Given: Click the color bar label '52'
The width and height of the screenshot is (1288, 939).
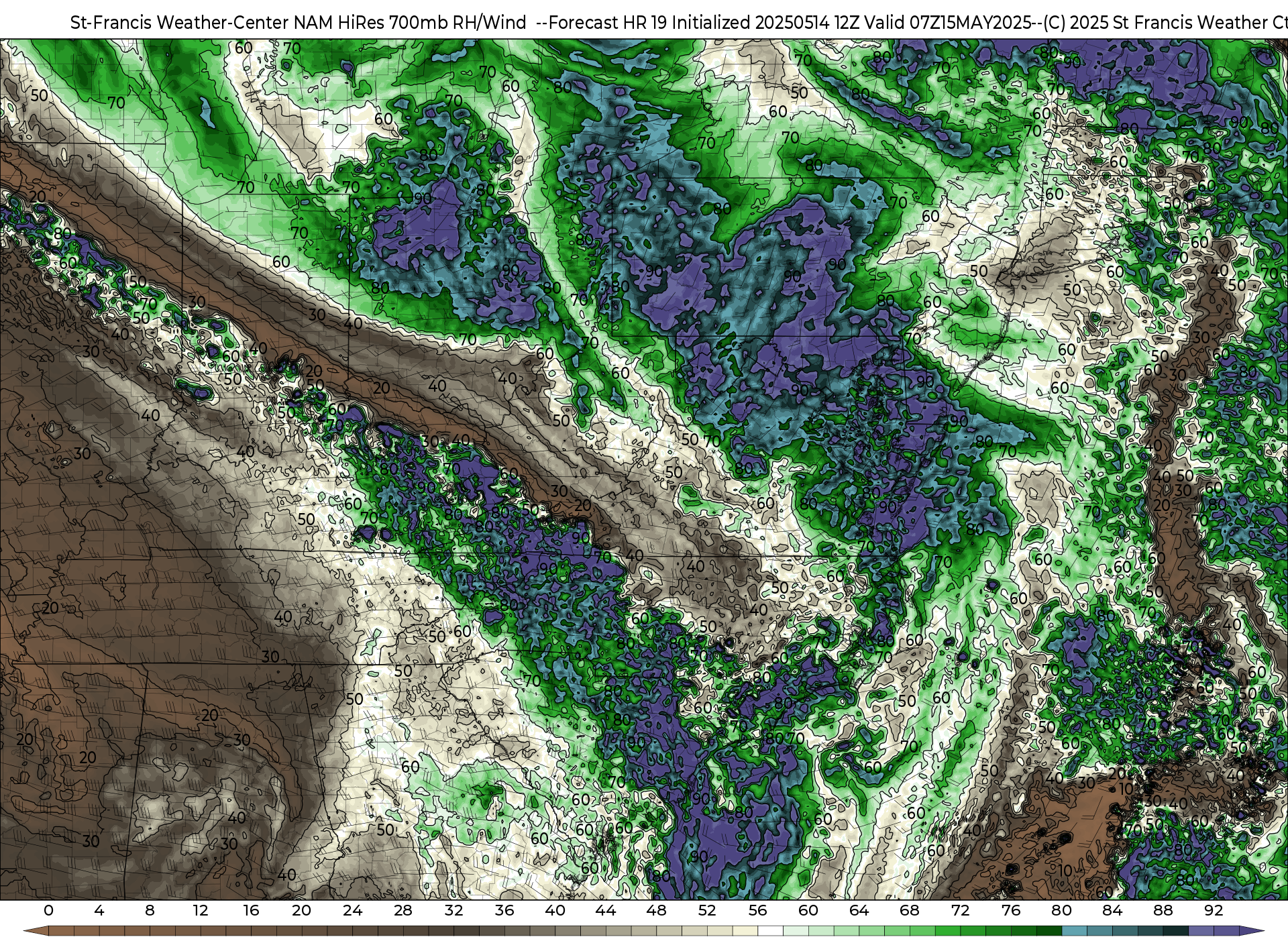Looking at the screenshot, I should tap(707, 910).
